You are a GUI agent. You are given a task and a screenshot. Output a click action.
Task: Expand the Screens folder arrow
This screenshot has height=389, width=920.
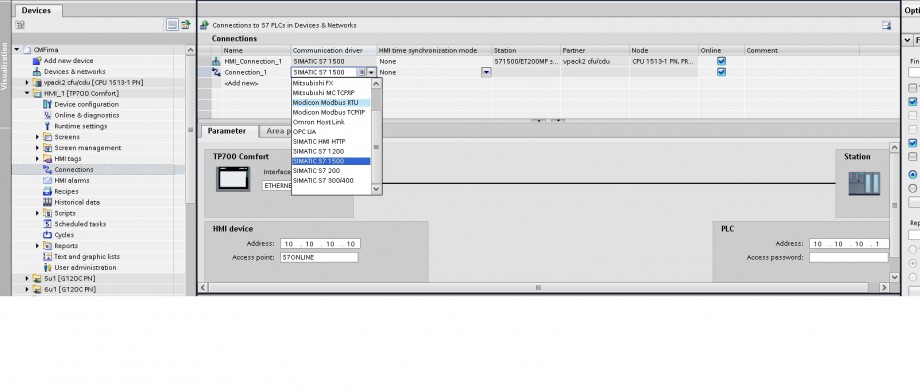tap(38, 137)
